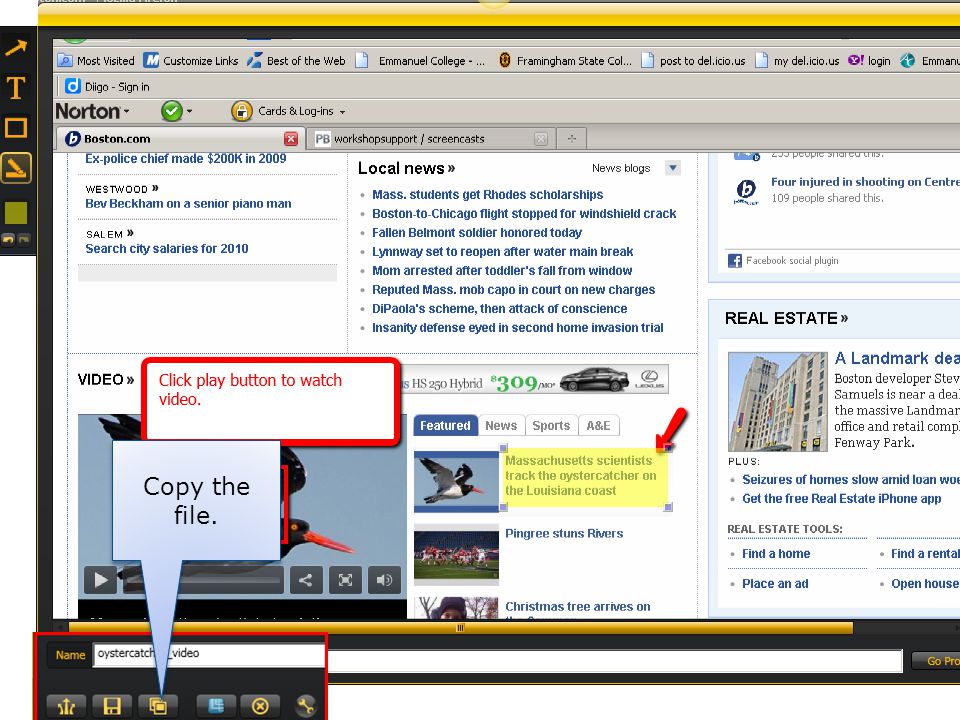Open Search city salaries for 2010
This screenshot has height=720, width=960.
click(x=167, y=249)
